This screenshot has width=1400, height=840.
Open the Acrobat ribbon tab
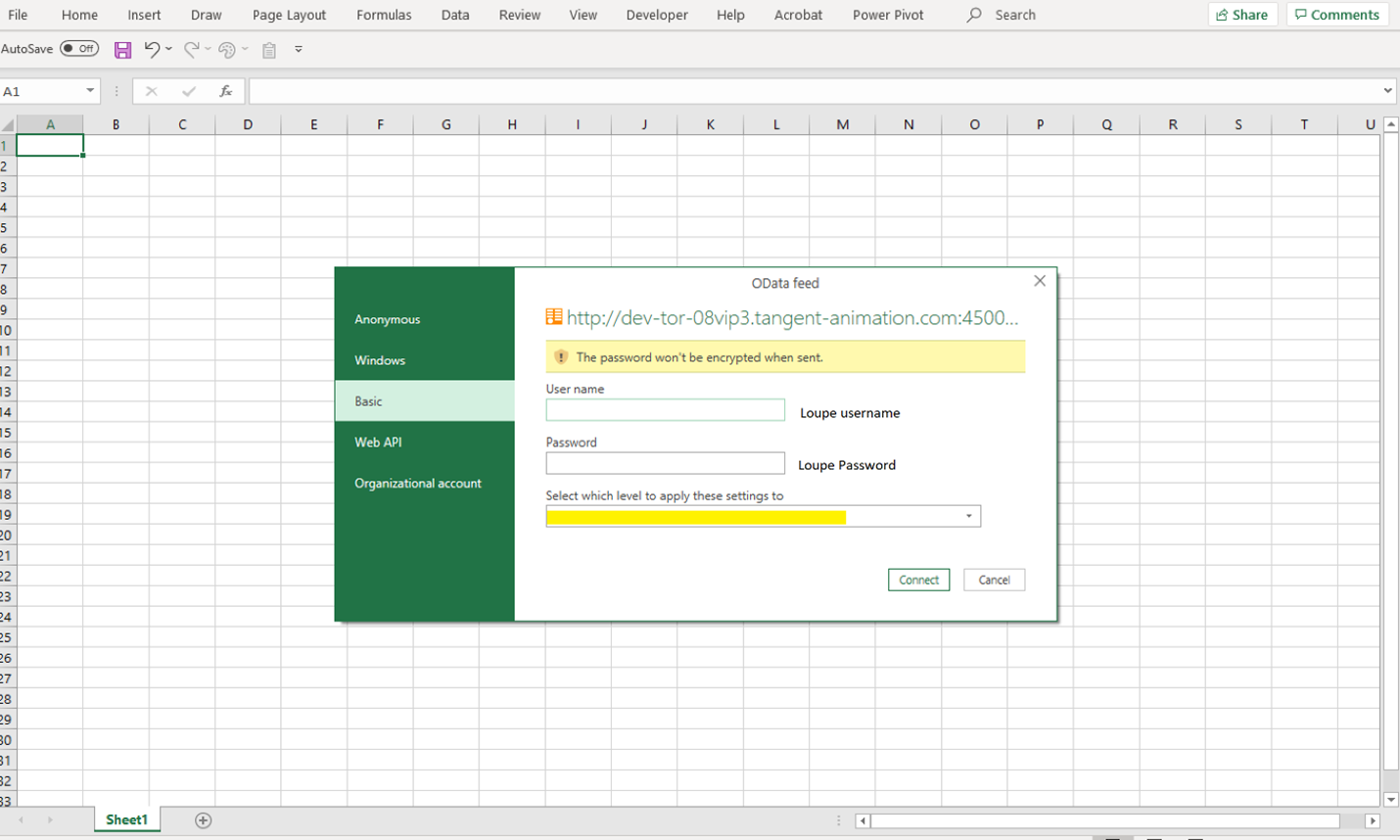(x=798, y=15)
